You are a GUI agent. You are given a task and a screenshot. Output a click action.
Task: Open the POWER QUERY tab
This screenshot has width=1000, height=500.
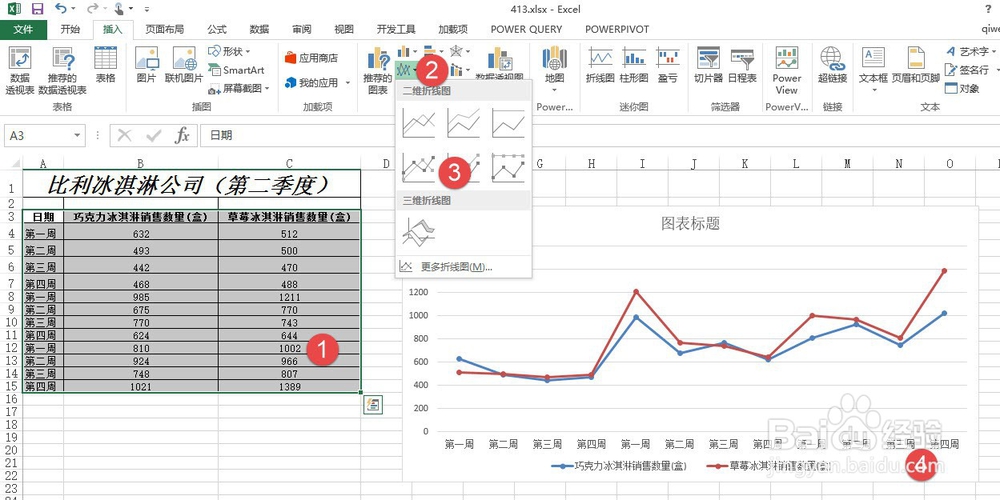tap(526, 29)
